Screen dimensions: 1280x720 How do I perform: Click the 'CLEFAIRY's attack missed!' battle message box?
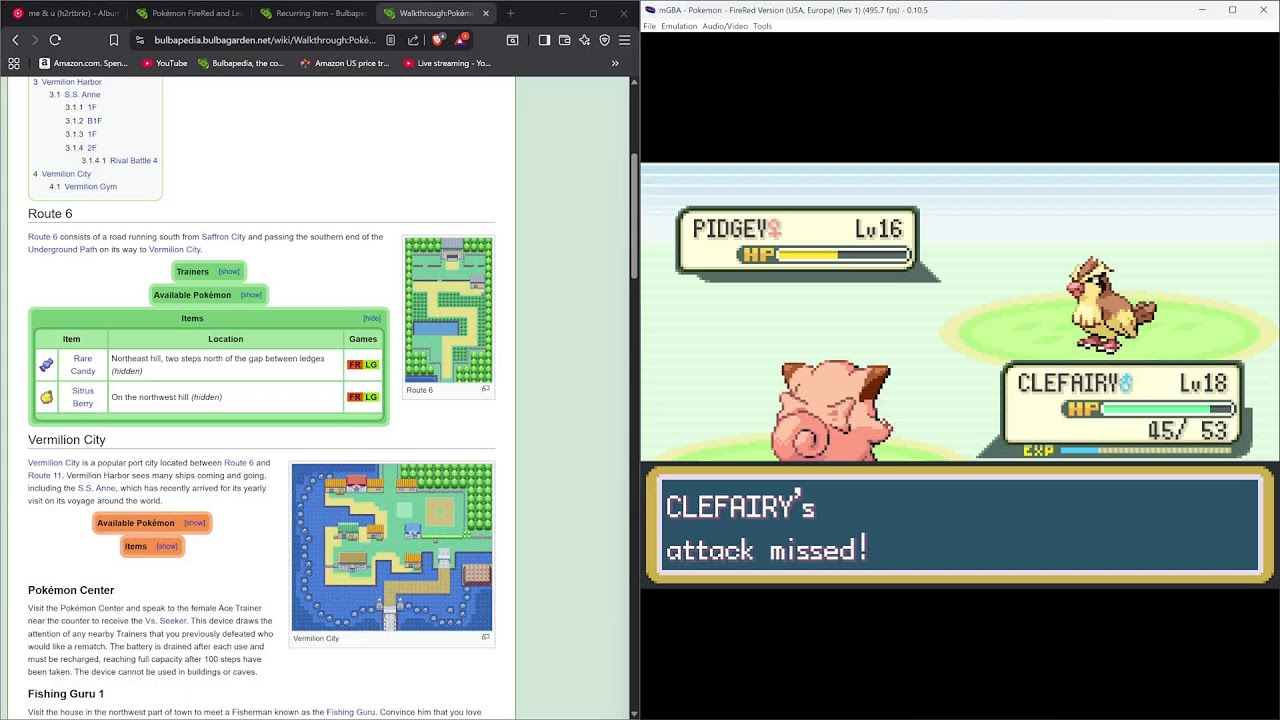click(x=960, y=525)
